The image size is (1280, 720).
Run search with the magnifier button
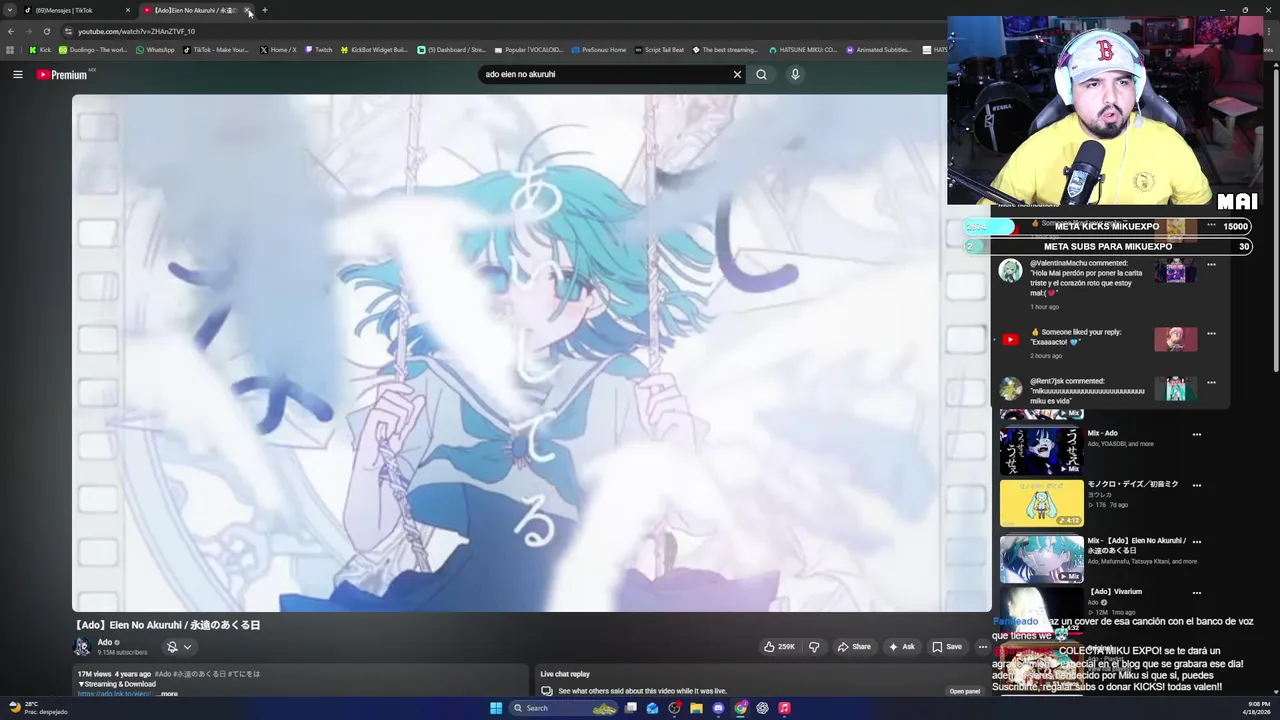click(762, 74)
